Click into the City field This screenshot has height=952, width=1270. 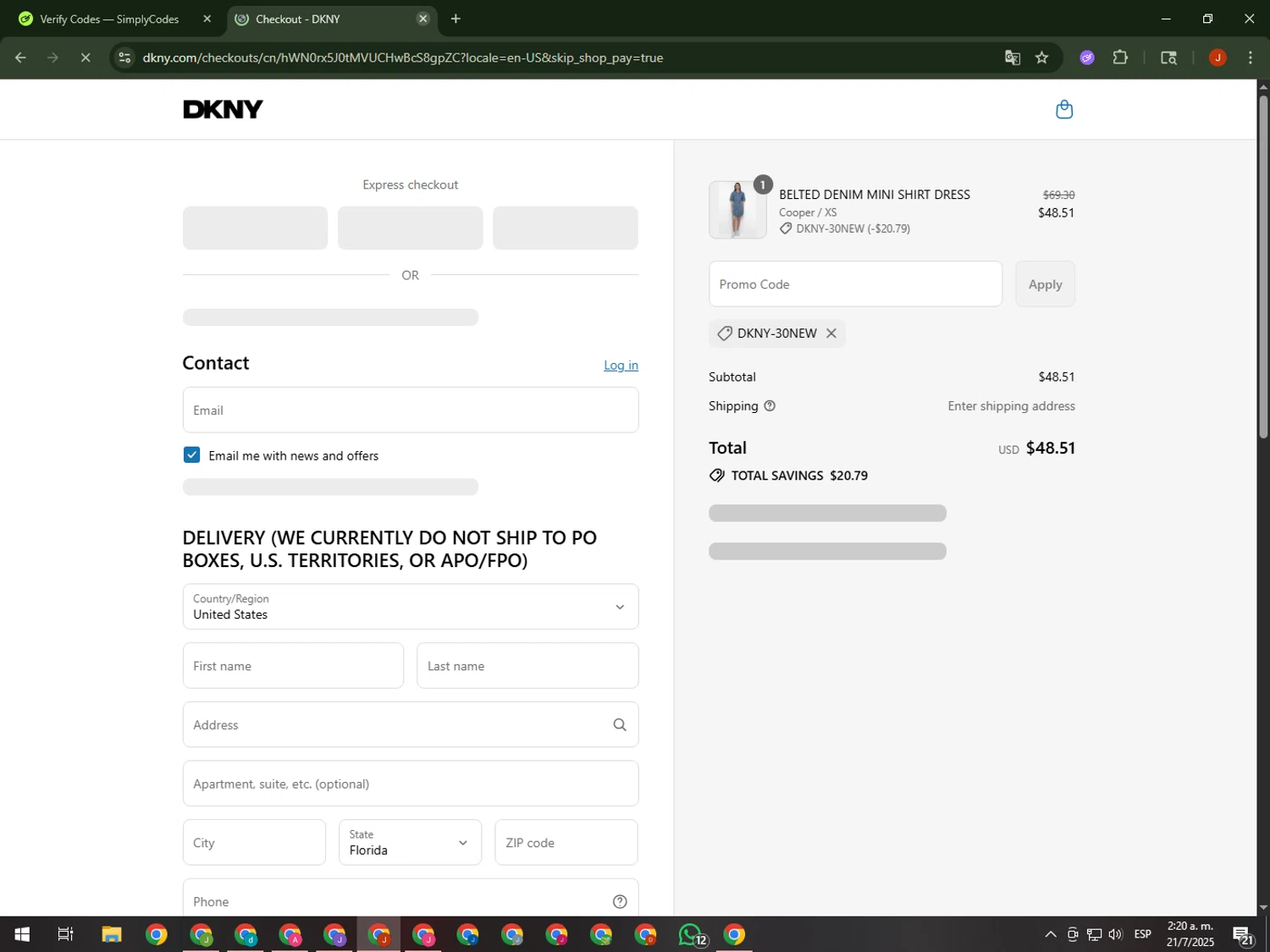click(x=254, y=843)
